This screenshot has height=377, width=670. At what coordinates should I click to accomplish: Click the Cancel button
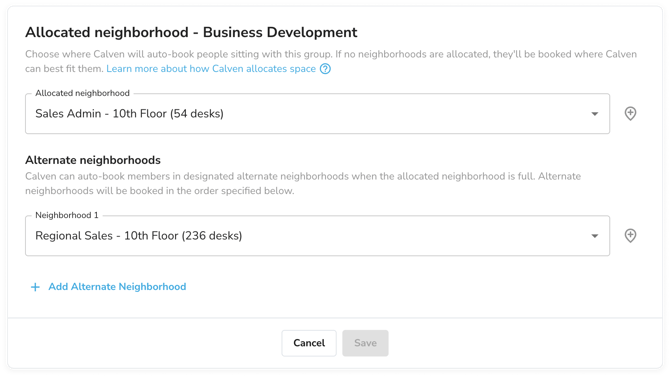coord(309,343)
